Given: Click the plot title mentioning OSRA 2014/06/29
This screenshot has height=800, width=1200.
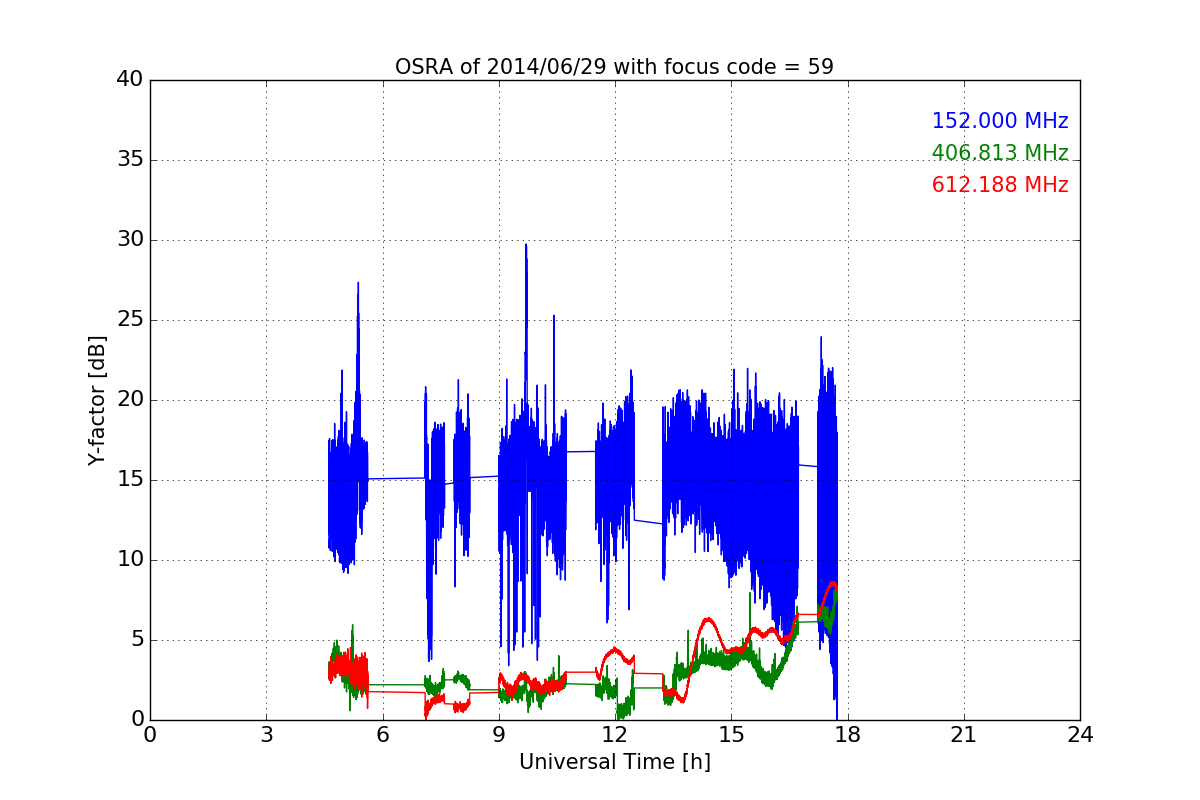Looking at the screenshot, I should click(614, 67).
